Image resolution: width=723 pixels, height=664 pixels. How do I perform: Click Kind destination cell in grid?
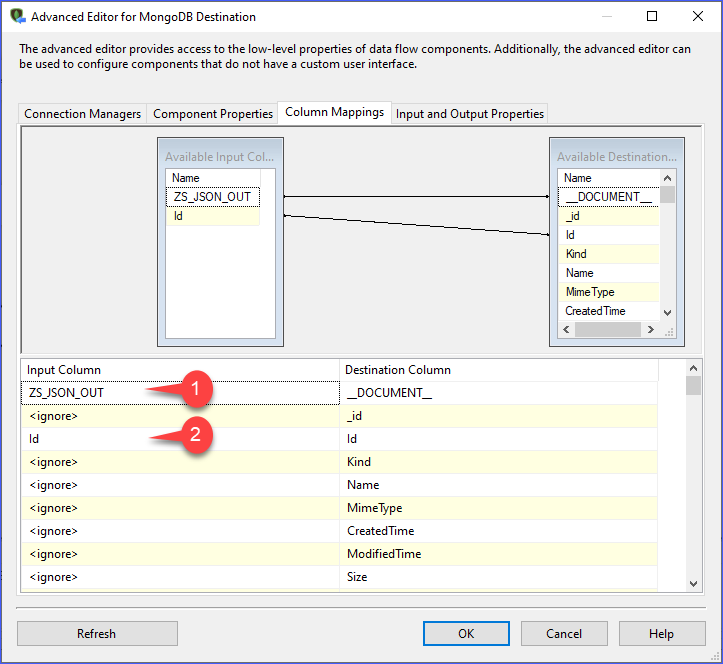click(x=499, y=462)
